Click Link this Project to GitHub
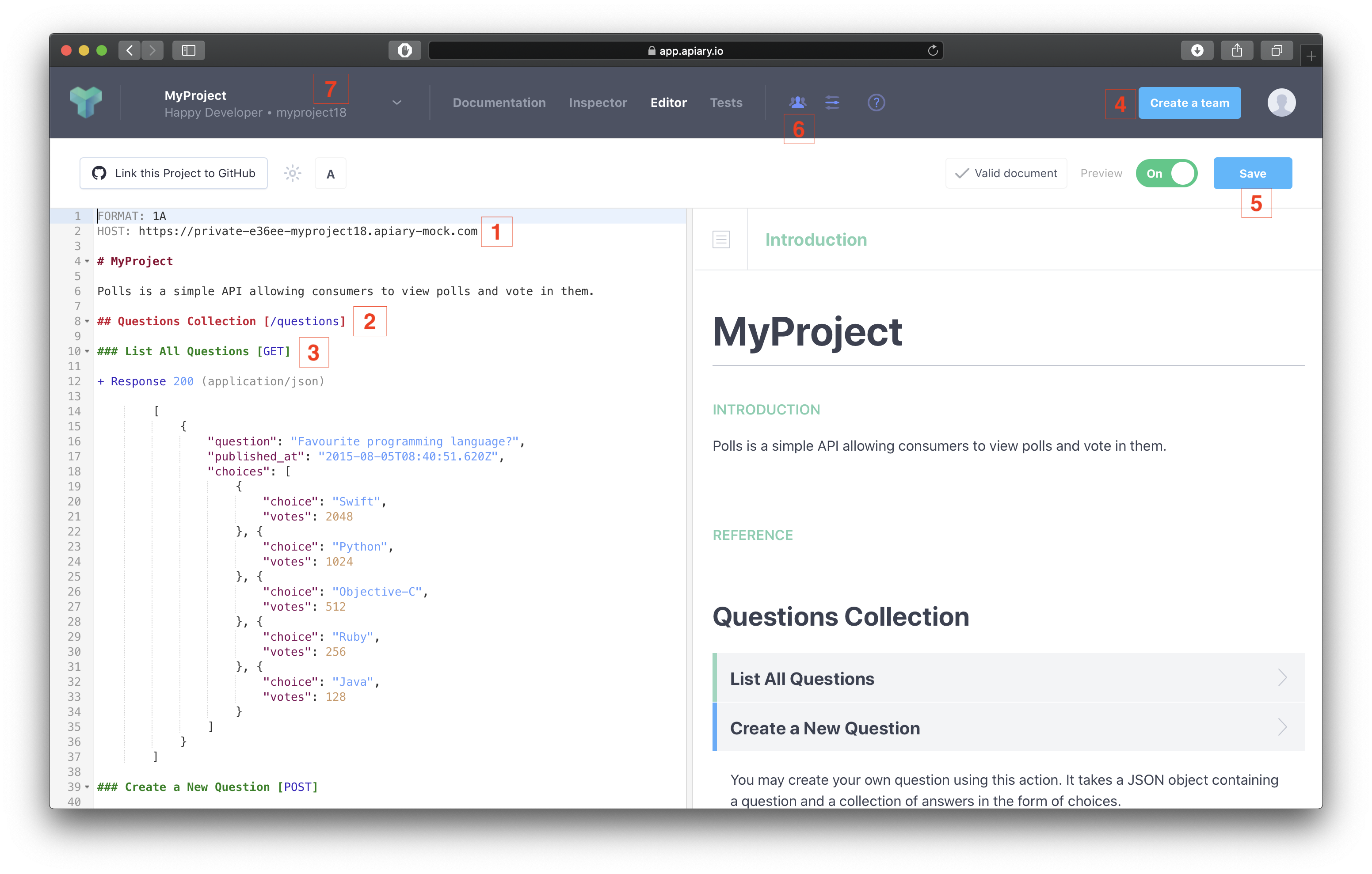Image resolution: width=1372 pixels, height=874 pixels. pyautogui.click(x=174, y=173)
